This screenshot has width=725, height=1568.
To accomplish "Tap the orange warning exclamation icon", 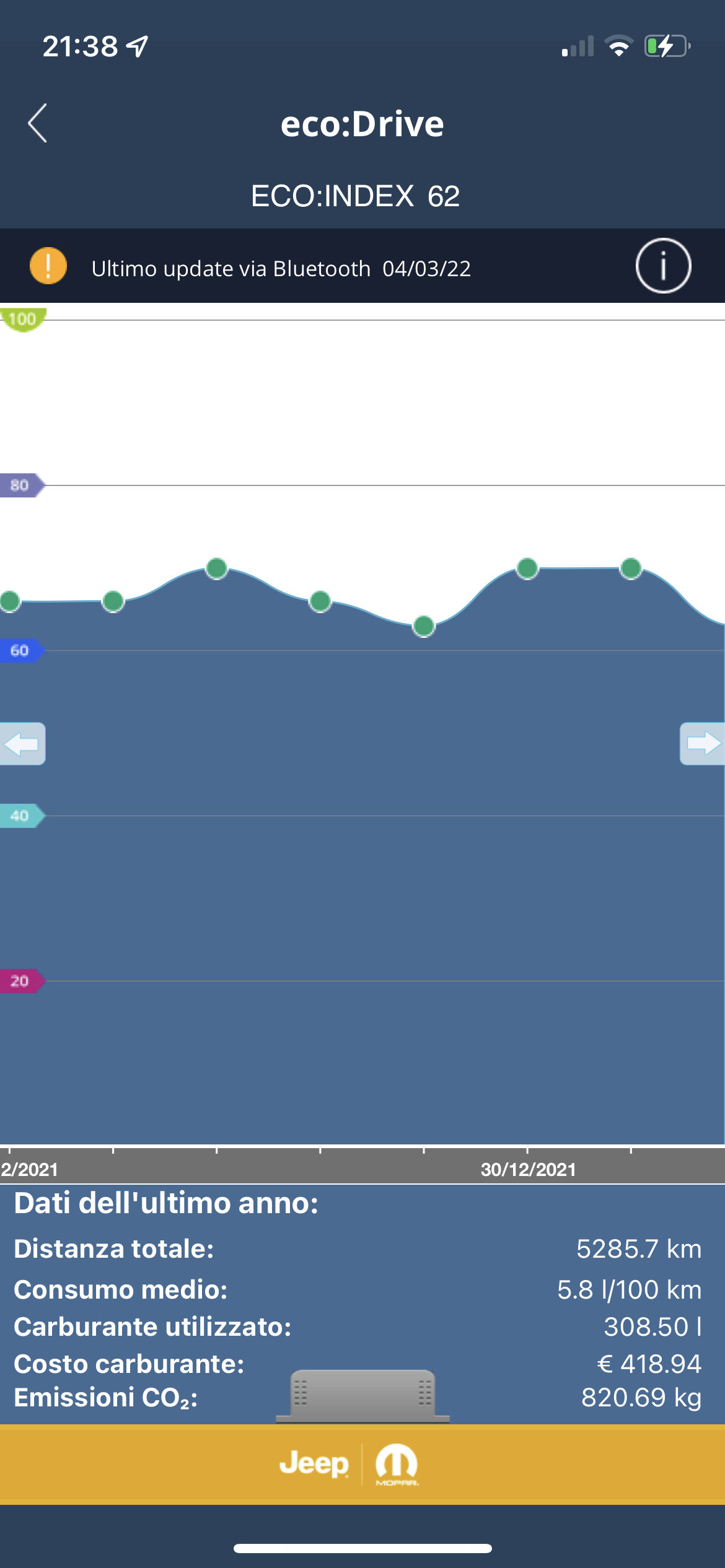I will 48,266.
